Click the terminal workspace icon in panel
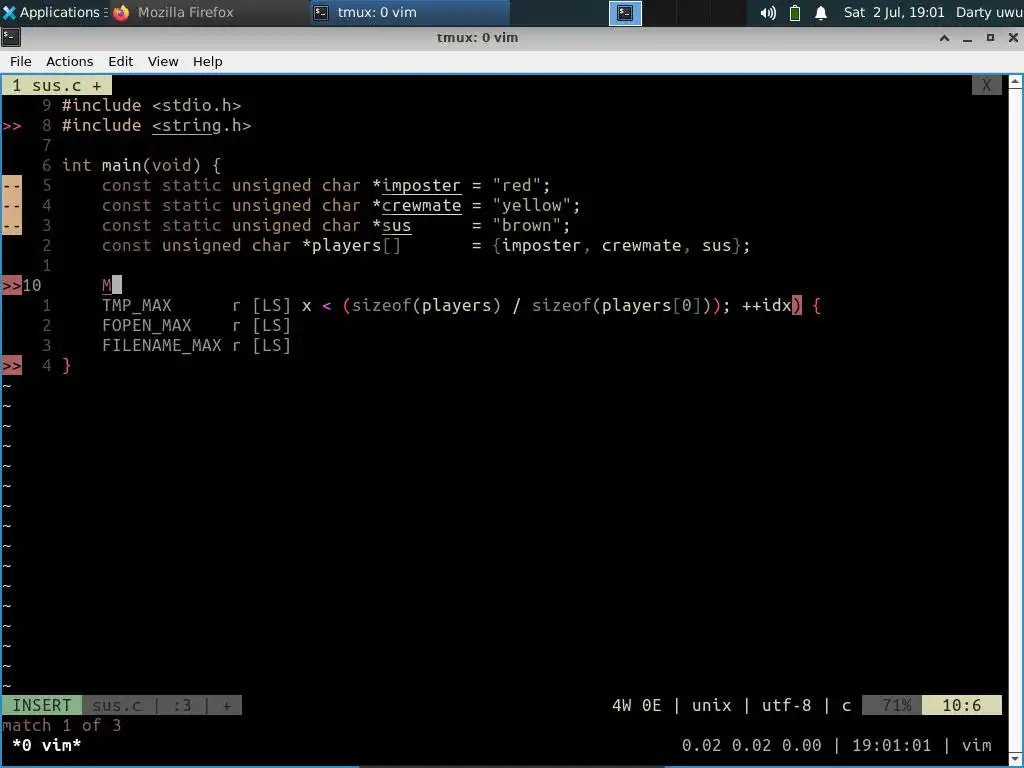 pyautogui.click(x=625, y=12)
